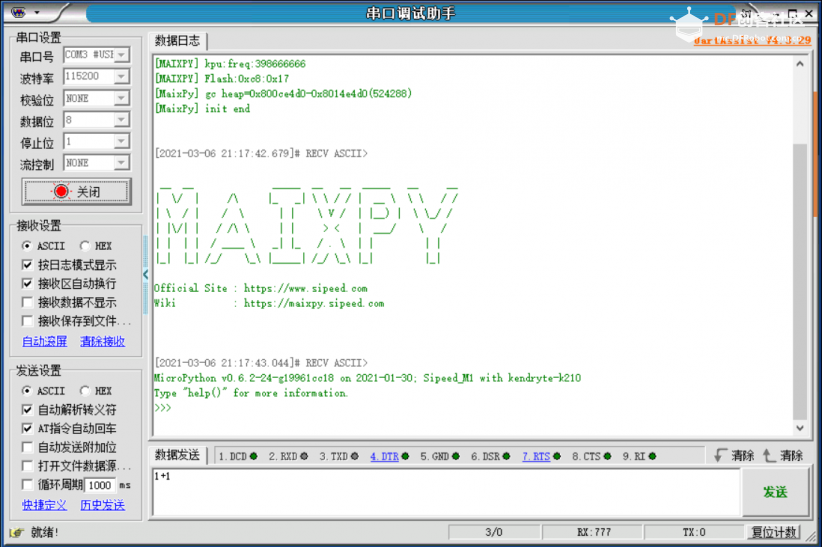The height and width of the screenshot is (547, 822).
Task: Open the 数据位 8 dropdown
Action: (122, 120)
